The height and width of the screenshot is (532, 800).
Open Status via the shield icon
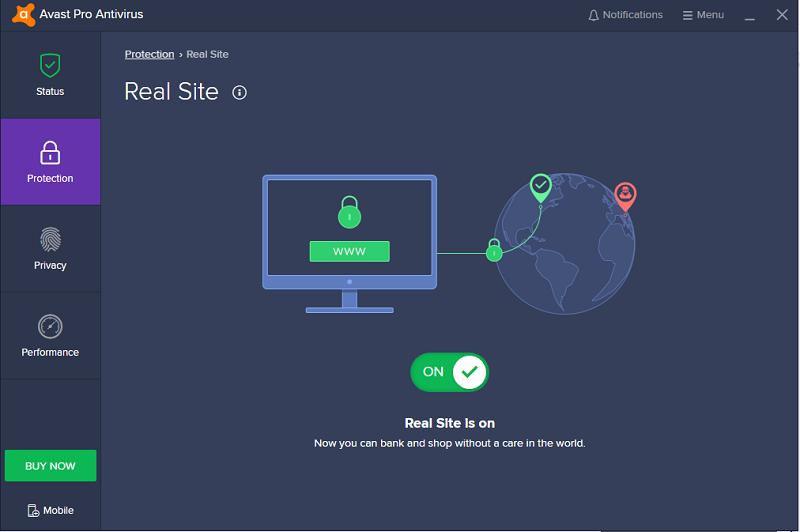tap(50, 65)
